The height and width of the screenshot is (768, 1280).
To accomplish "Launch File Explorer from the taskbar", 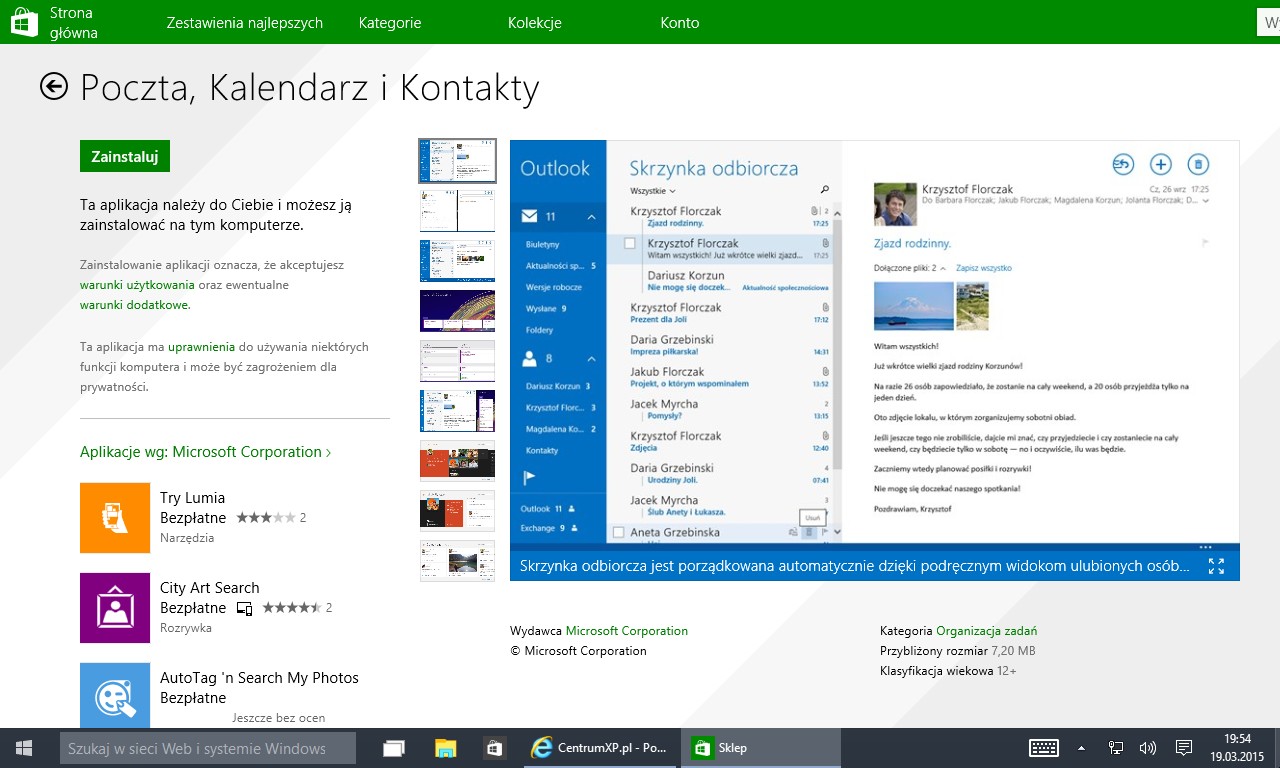I will point(445,748).
